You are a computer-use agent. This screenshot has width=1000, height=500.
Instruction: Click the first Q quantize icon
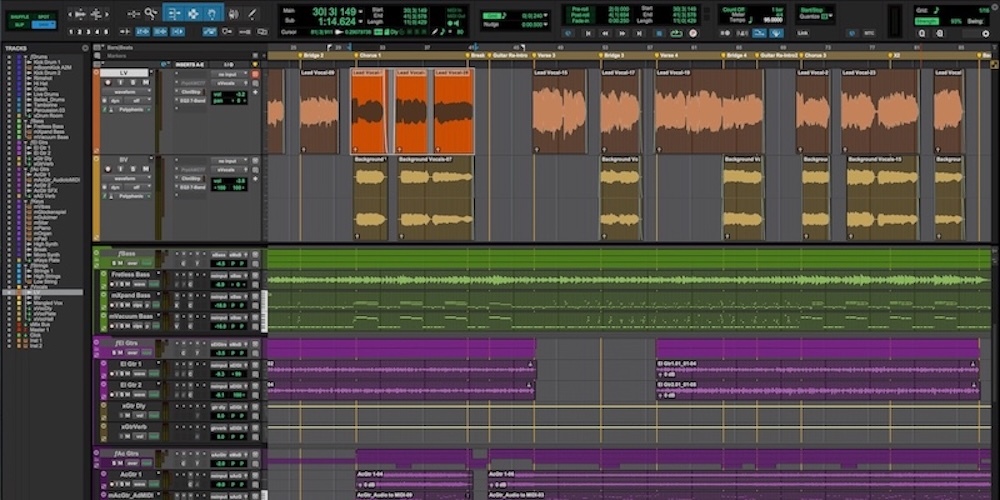pos(922,32)
